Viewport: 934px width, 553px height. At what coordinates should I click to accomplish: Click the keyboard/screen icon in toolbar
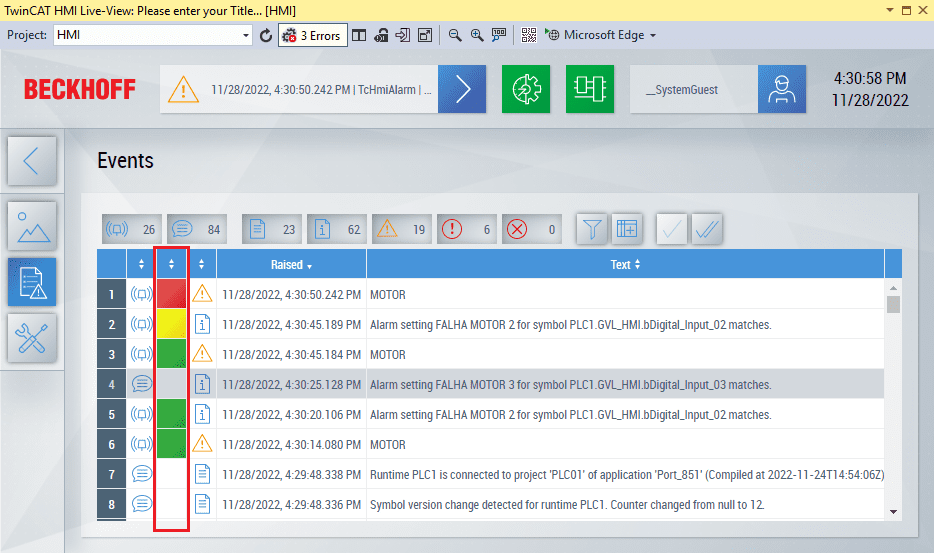tap(499, 36)
